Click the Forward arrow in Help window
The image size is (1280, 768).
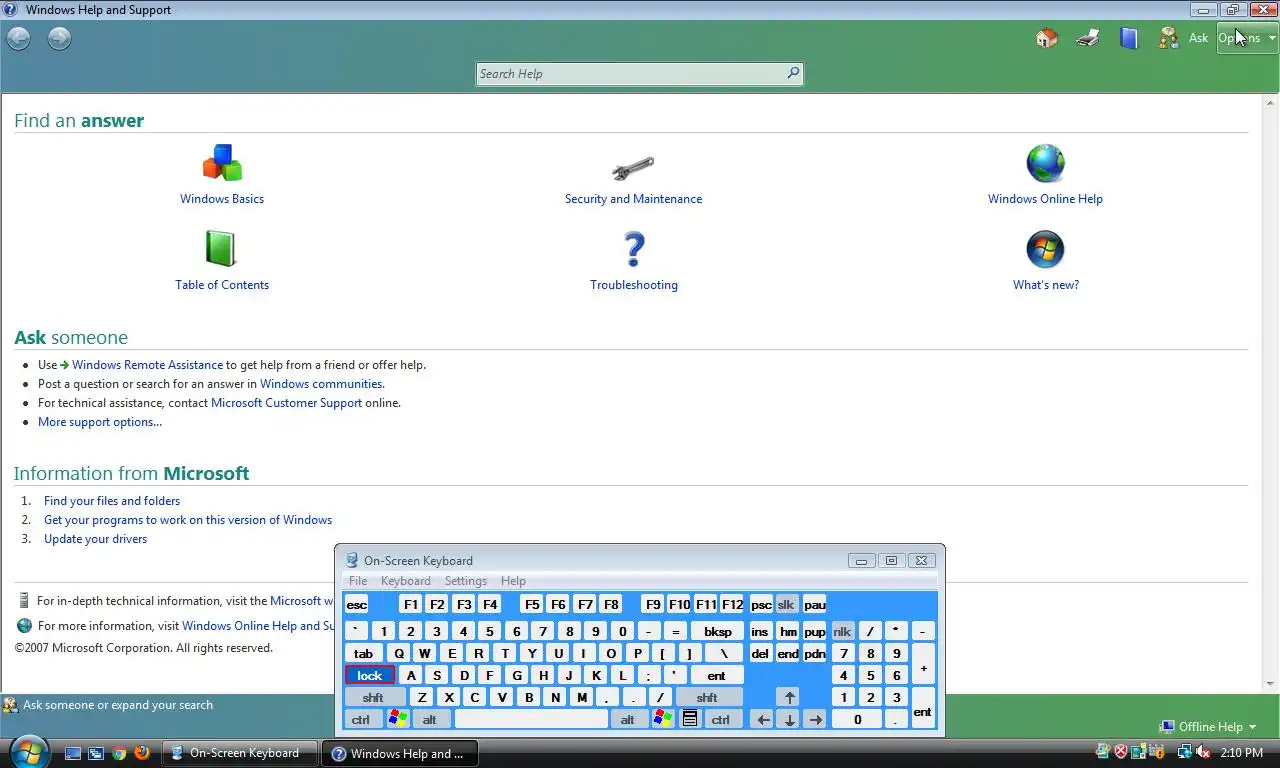tap(60, 38)
